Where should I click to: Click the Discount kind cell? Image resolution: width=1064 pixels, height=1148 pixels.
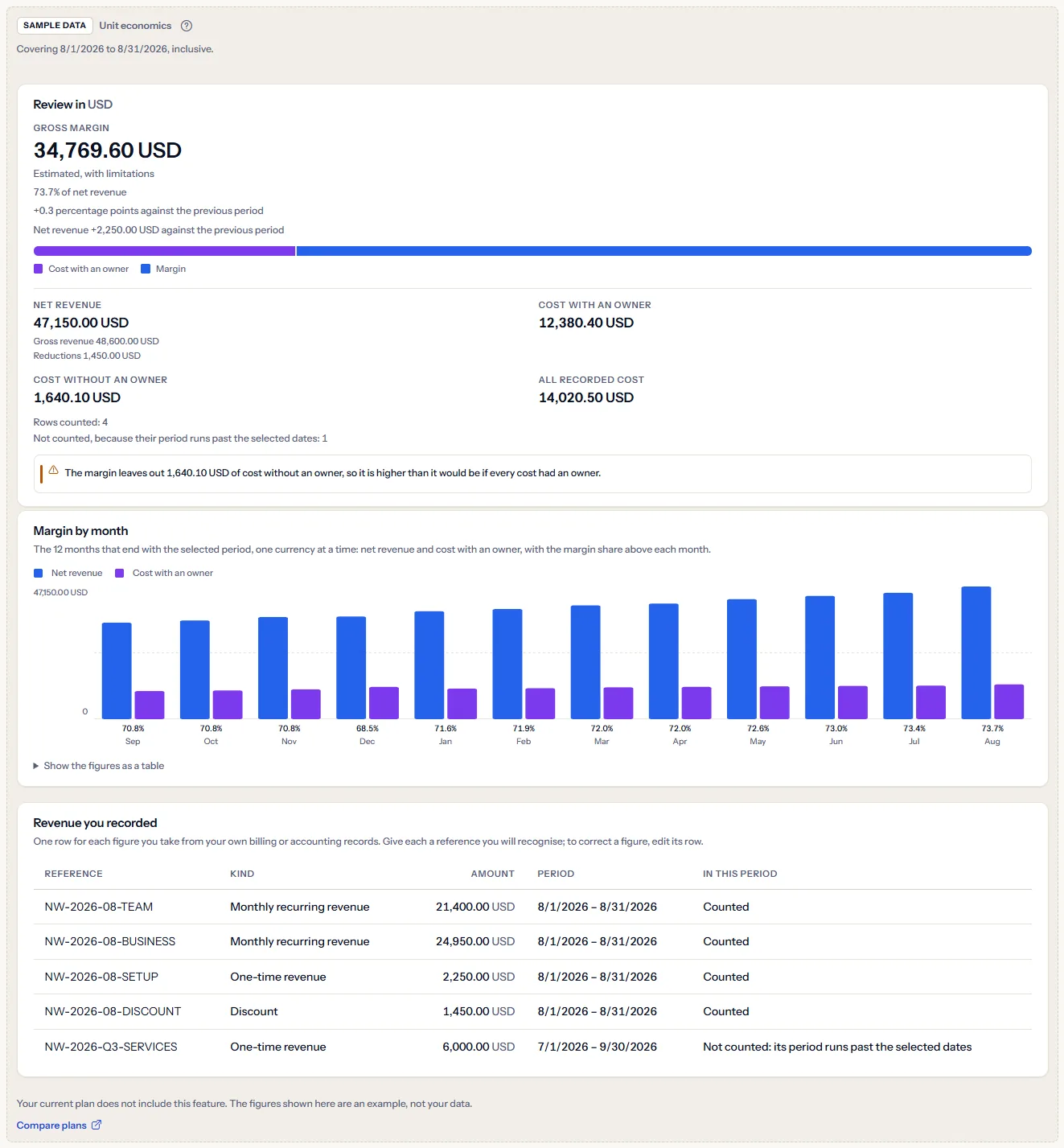point(254,1011)
